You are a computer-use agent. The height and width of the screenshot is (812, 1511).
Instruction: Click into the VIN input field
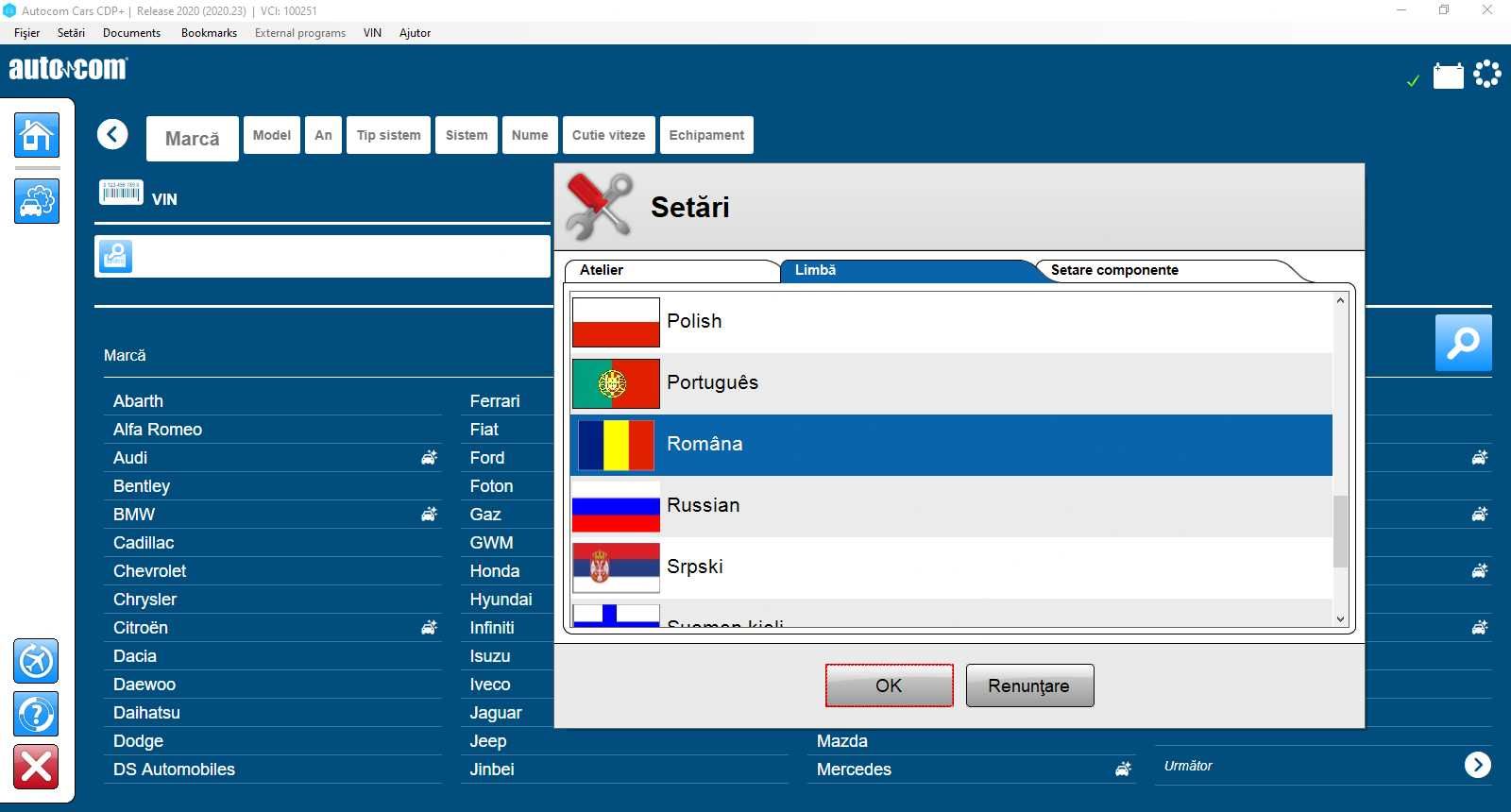(x=322, y=256)
